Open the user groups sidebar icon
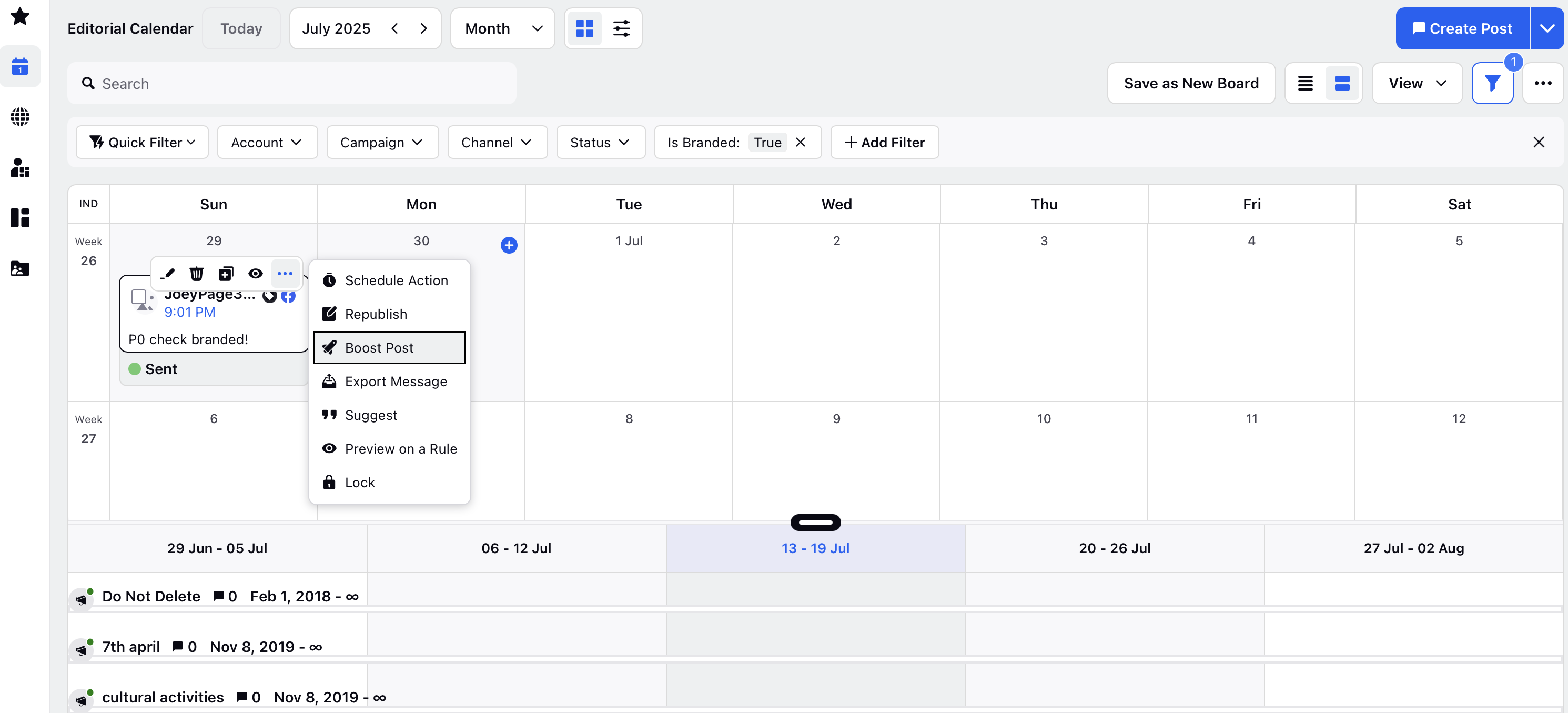 (x=20, y=167)
